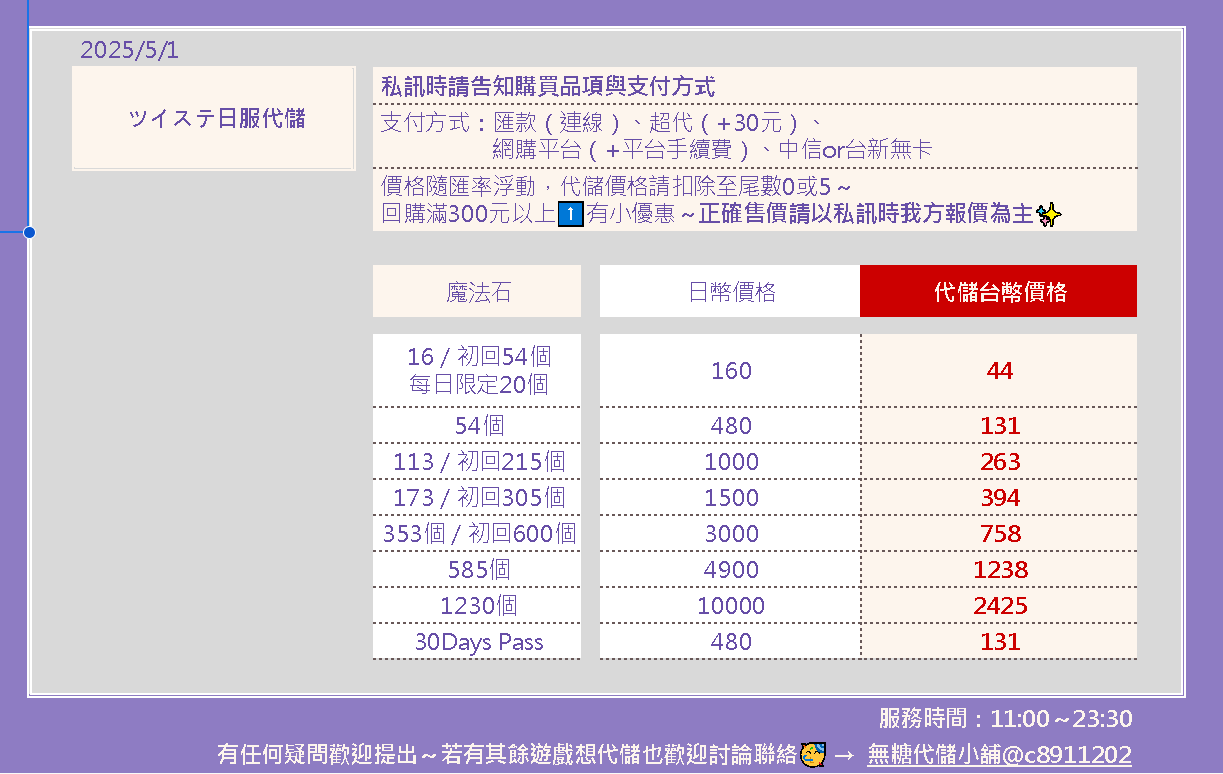Image resolution: width=1223 pixels, height=774 pixels.
Task: Select the ツイステ日服代儲 title box
Action: click(x=214, y=119)
